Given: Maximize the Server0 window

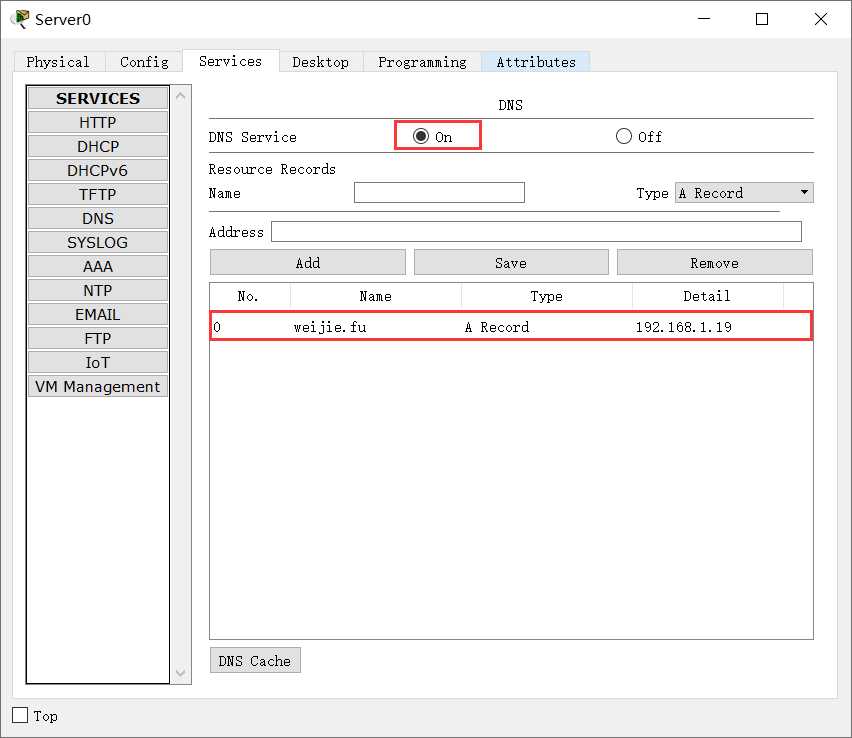Looking at the screenshot, I should click(762, 19).
